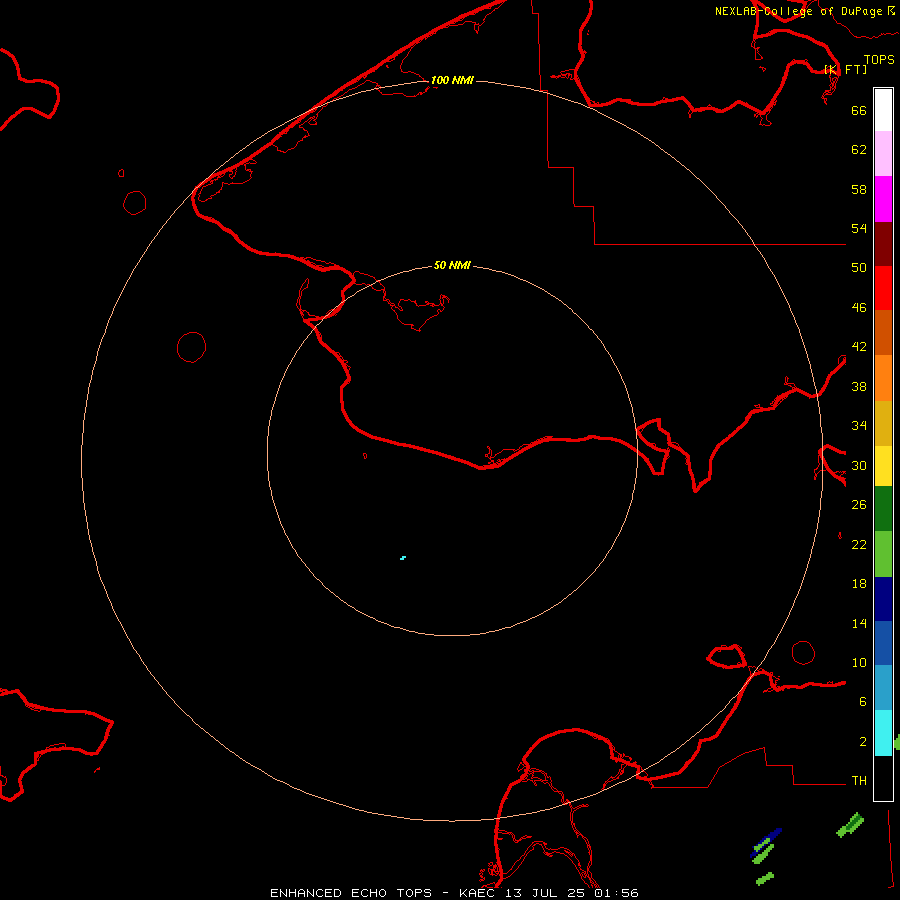Click the navy blue echo streak at bottom right
The image size is (900, 900).
click(x=766, y=841)
